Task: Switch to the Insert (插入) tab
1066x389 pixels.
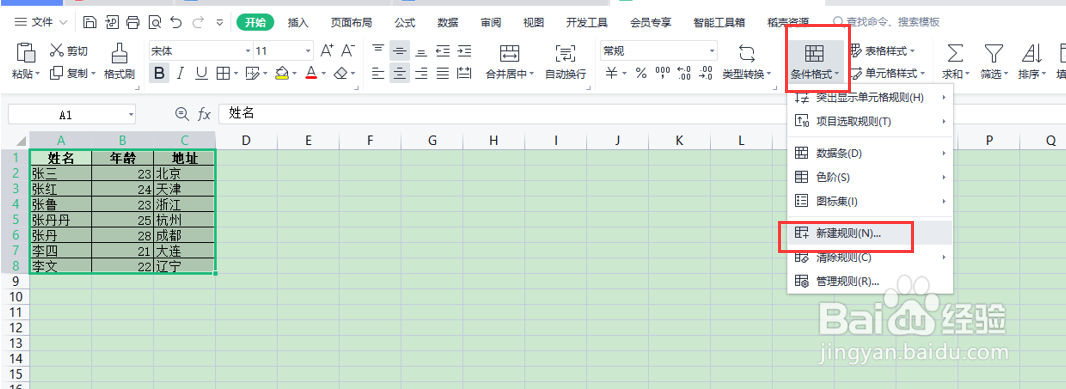Action: (x=298, y=22)
